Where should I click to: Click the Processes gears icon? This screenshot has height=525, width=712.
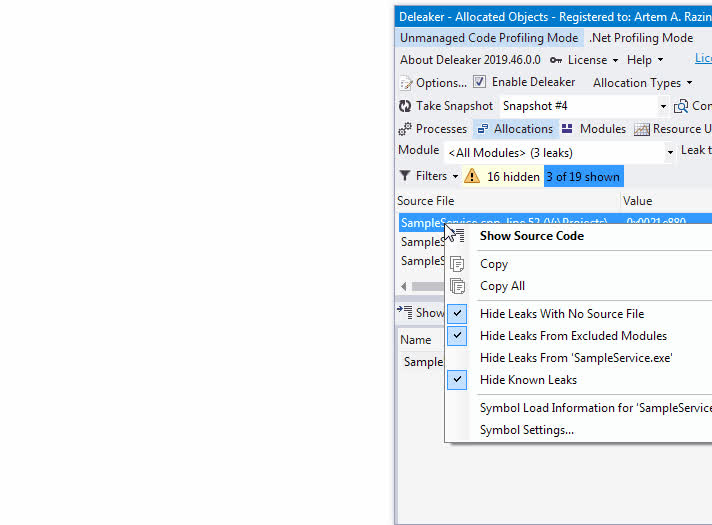(x=405, y=129)
